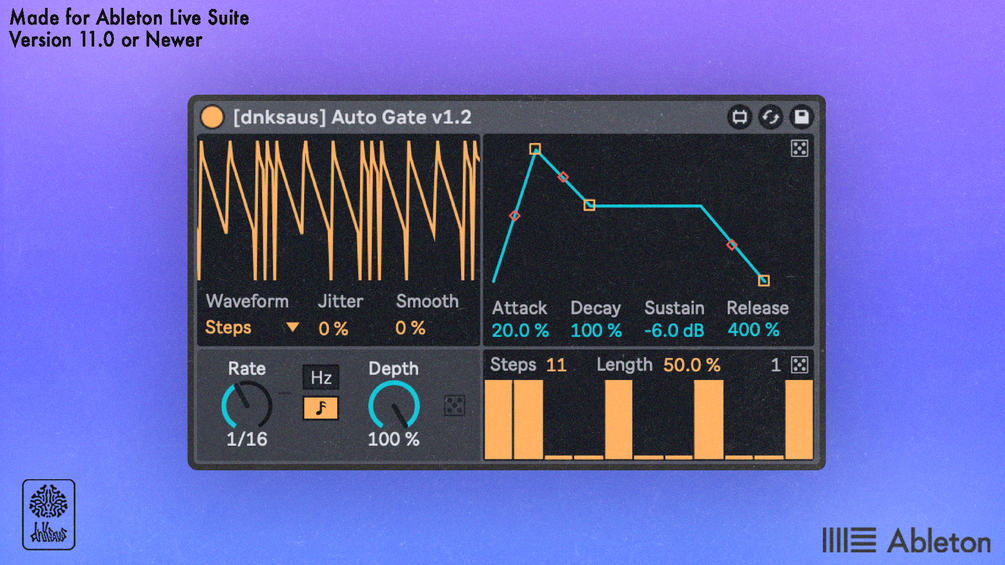Click the dice icon next to the Depth knob
Image resolution: width=1005 pixels, height=565 pixels.
(454, 405)
